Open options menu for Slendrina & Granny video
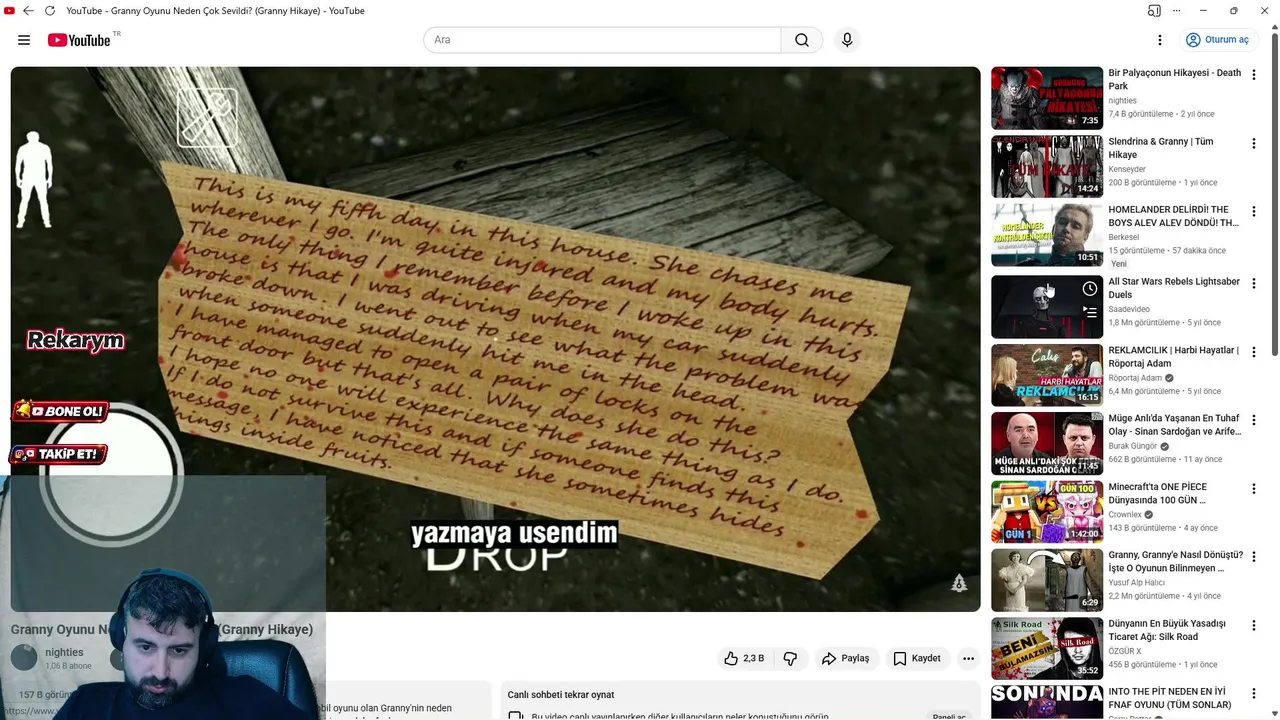The width and height of the screenshot is (1280, 720). click(1254, 144)
